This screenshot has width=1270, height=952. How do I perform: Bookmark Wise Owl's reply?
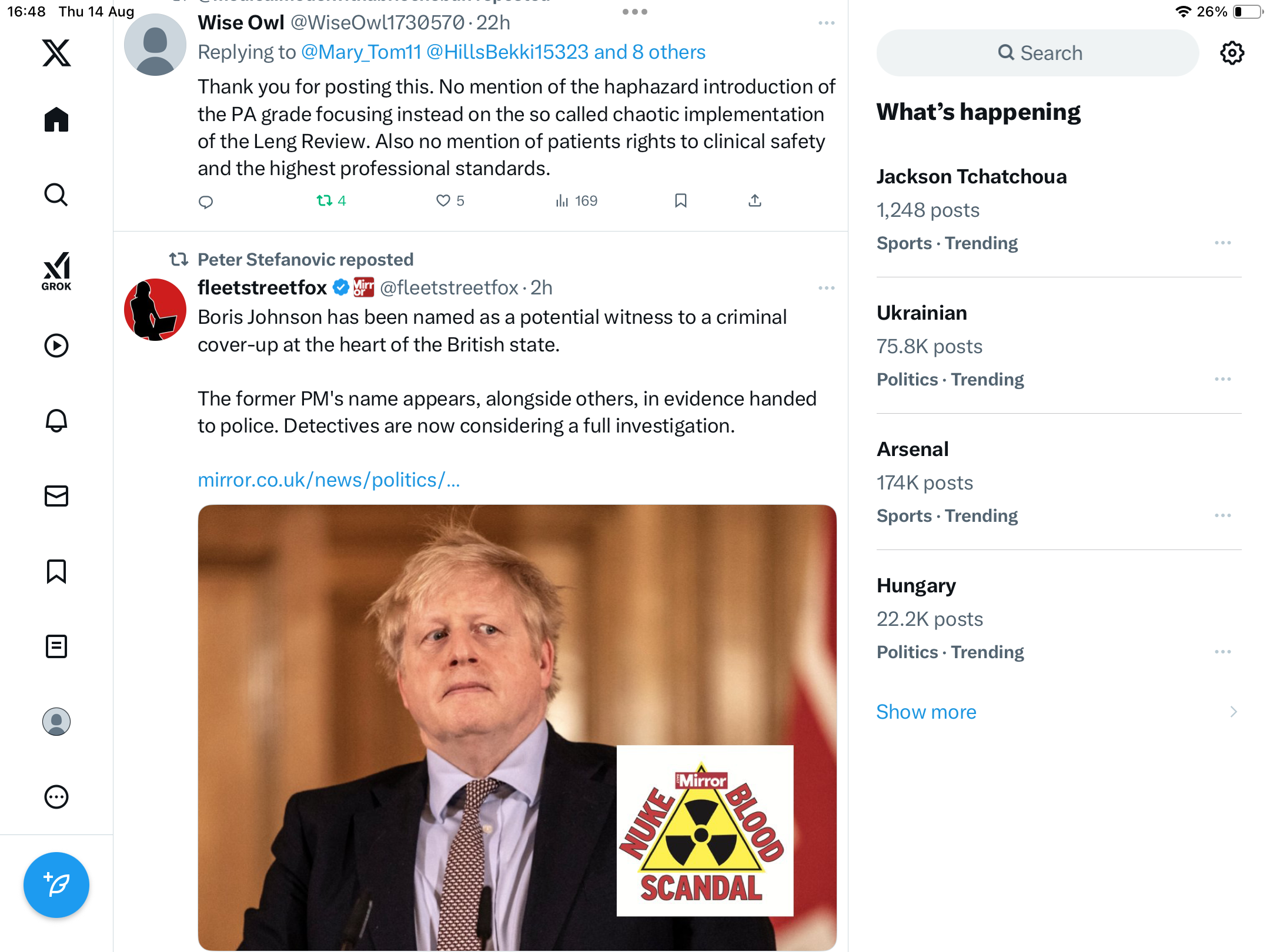tap(680, 201)
